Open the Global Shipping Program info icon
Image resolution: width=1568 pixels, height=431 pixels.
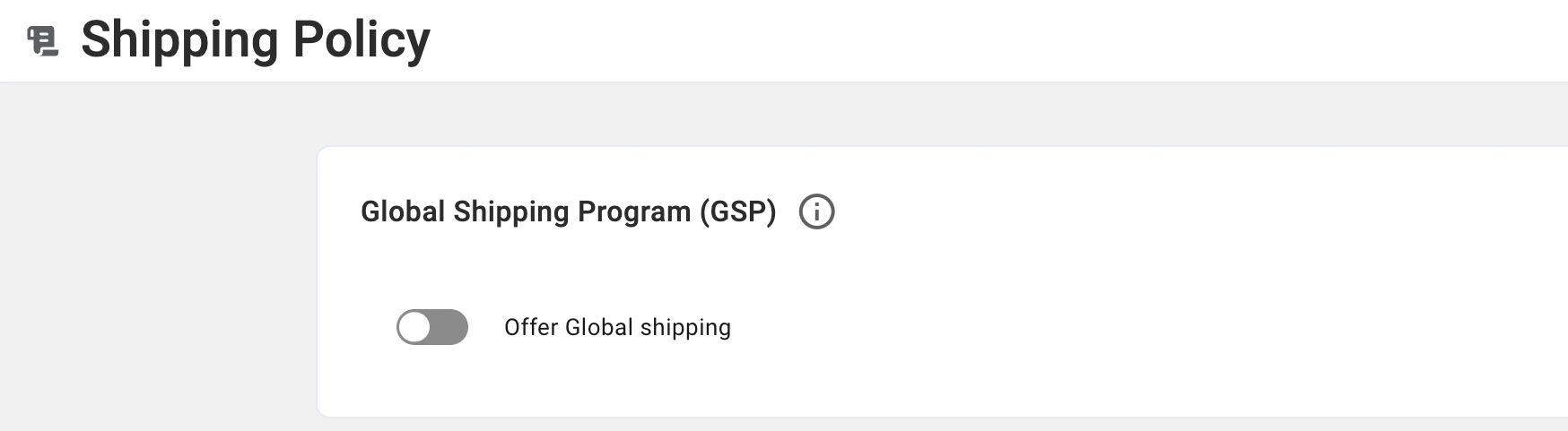tap(816, 212)
